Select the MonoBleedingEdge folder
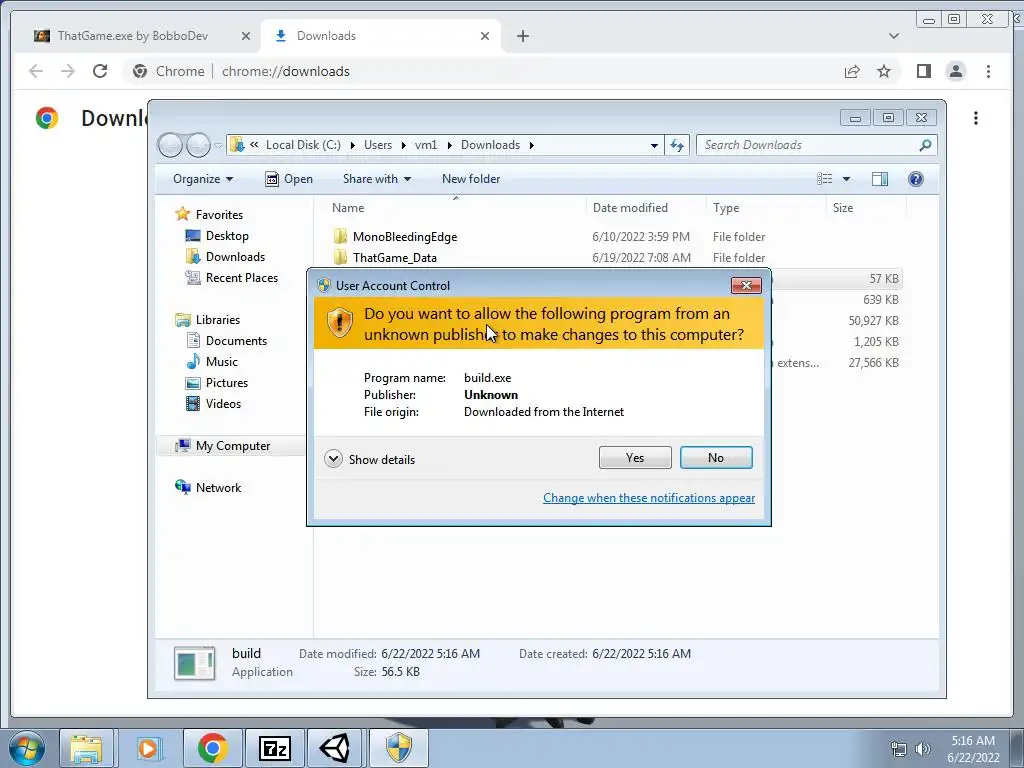The height and width of the screenshot is (768, 1024). pos(405,236)
